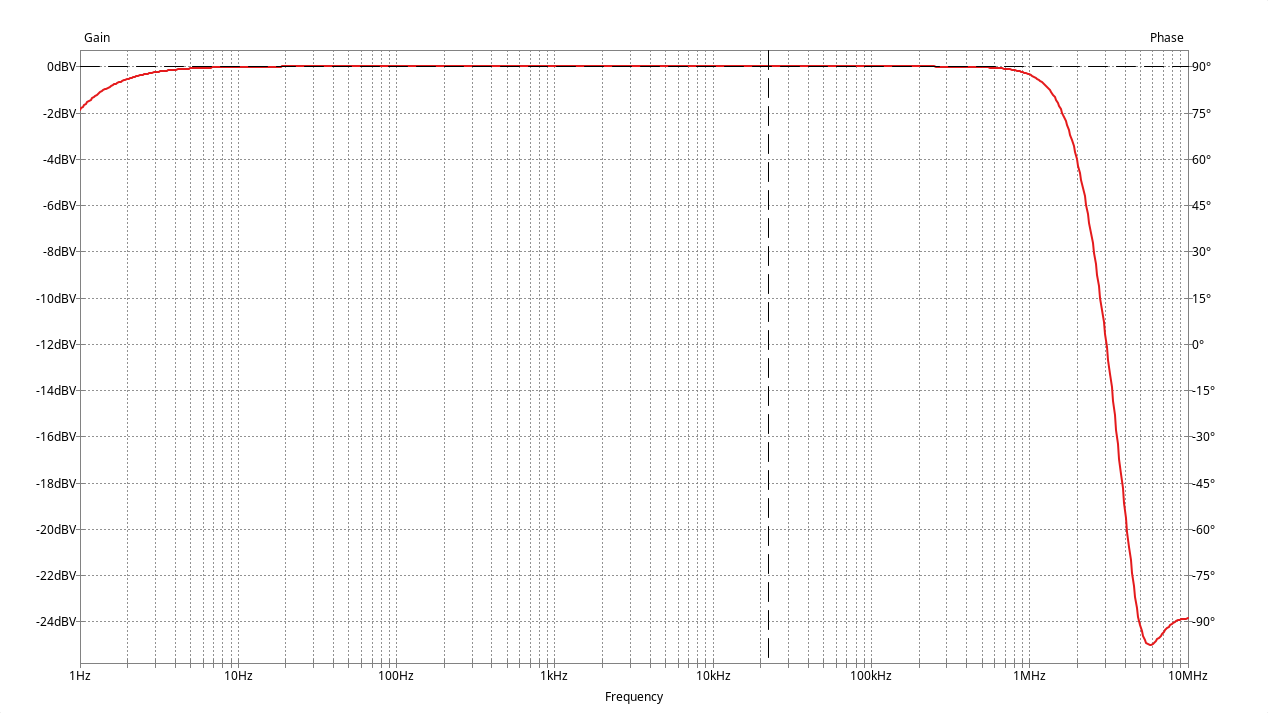Pick the -60° phase label
This screenshot has width=1268, height=713.
tap(1203, 529)
